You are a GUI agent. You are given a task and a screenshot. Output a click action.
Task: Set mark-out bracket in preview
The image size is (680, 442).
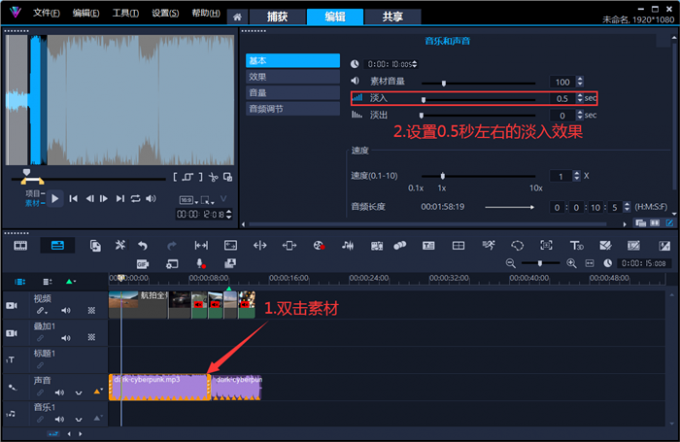pos(200,177)
